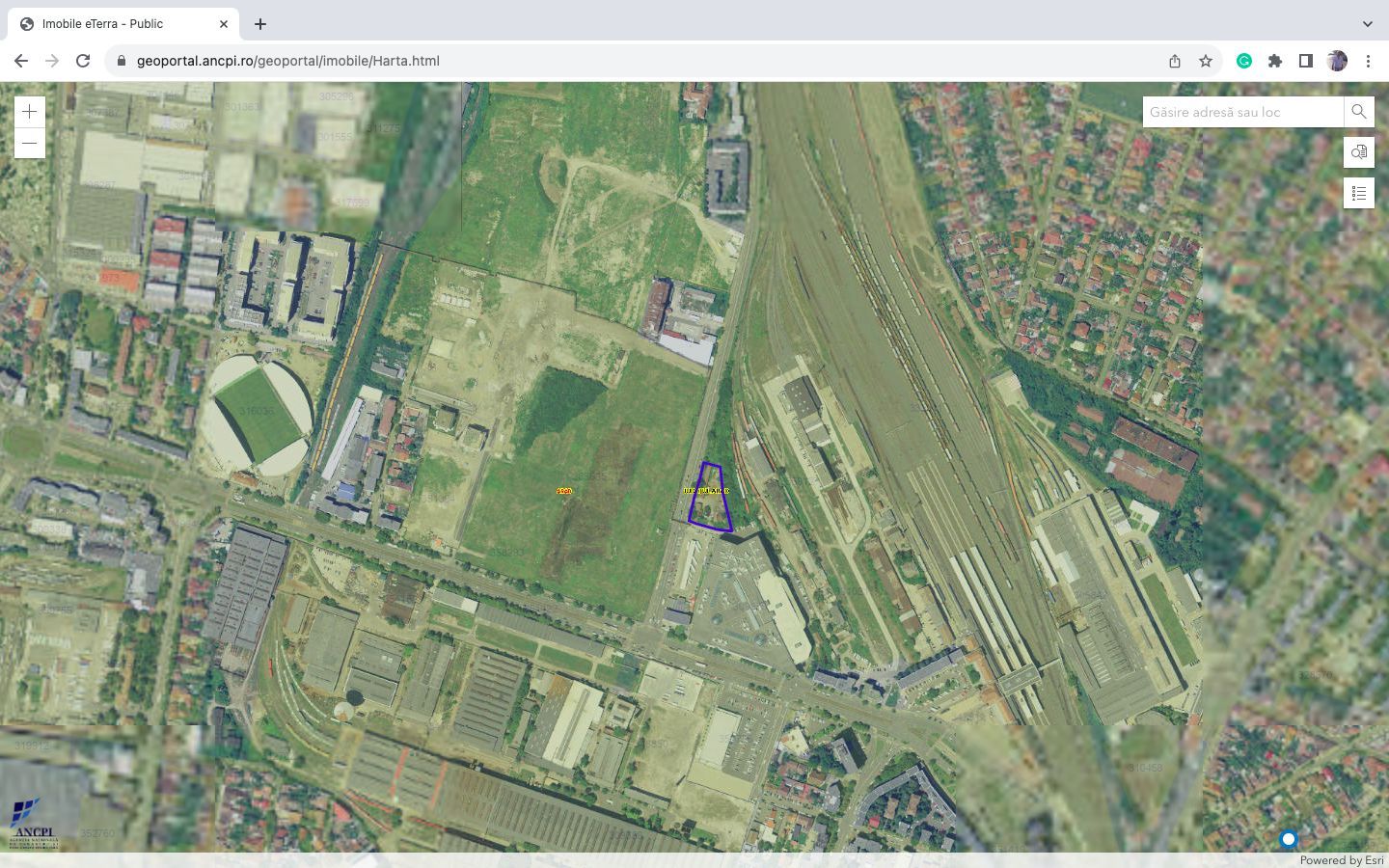Open the Powered by Esri link

pyautogui.click(x=1343, y=860)
